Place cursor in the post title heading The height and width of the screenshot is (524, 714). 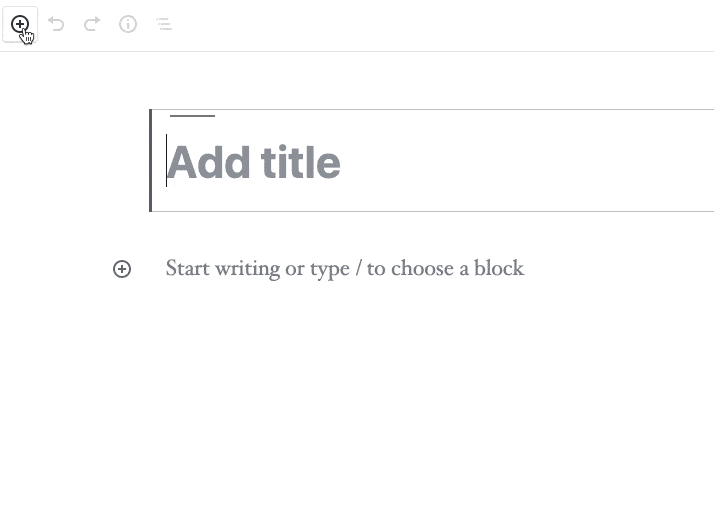tap(254, 163)
